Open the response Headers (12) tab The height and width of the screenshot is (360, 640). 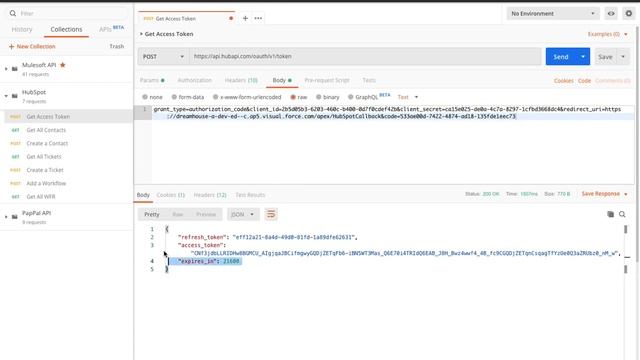pos(210,195)
